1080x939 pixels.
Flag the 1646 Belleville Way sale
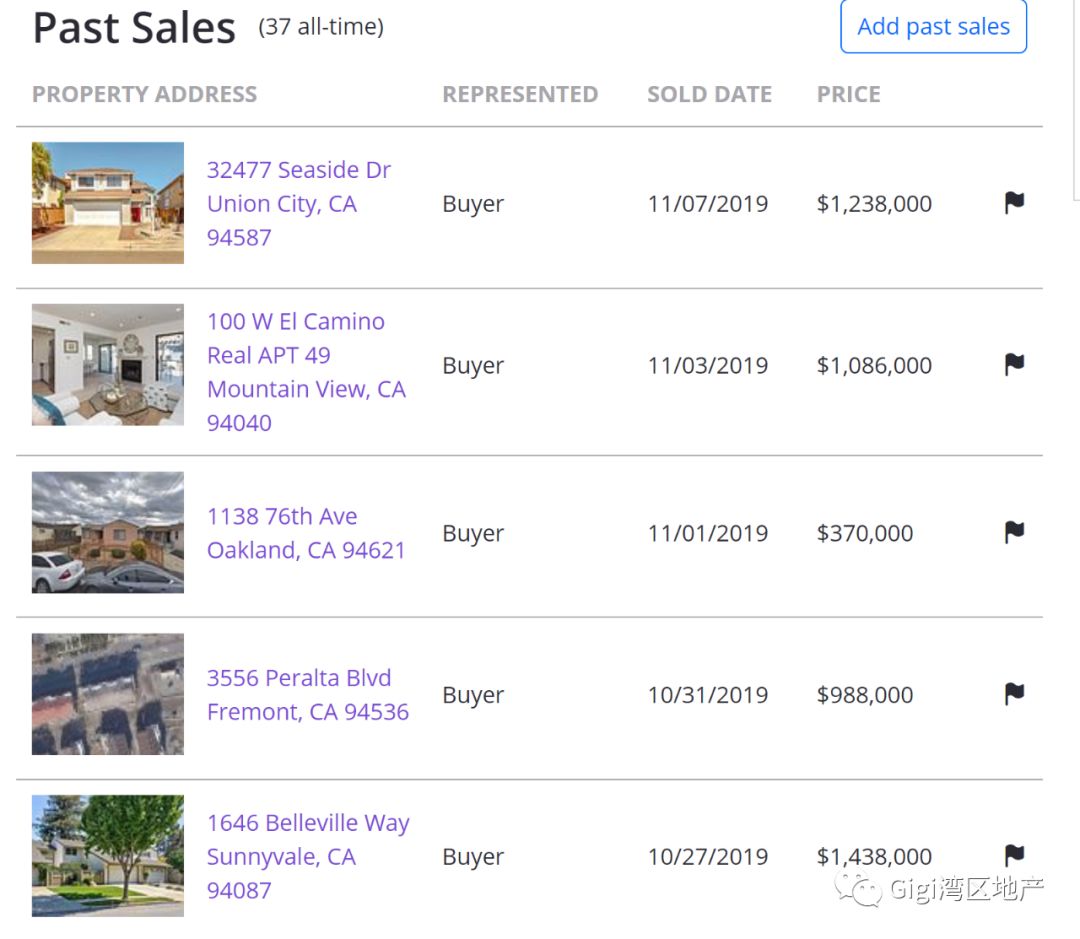point(1014,855)
